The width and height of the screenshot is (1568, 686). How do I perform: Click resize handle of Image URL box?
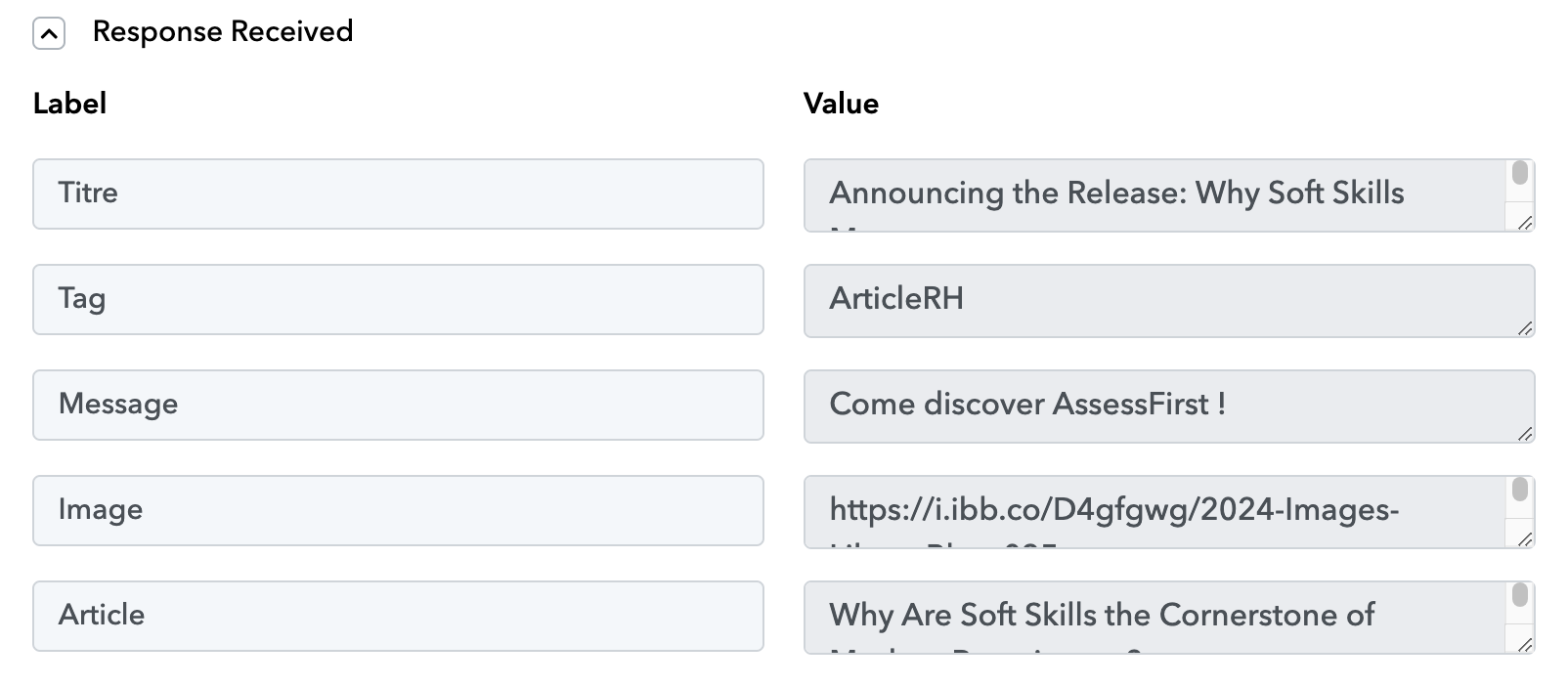coord(1525,539)
